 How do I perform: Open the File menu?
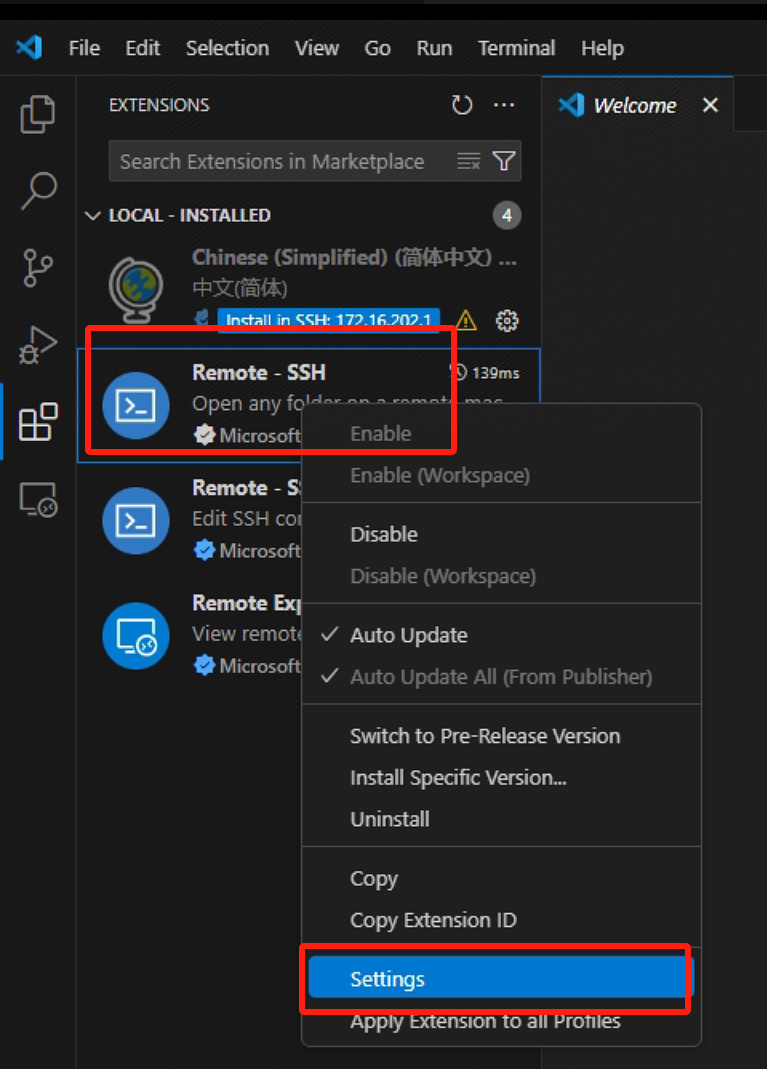(x=85, y=48)
